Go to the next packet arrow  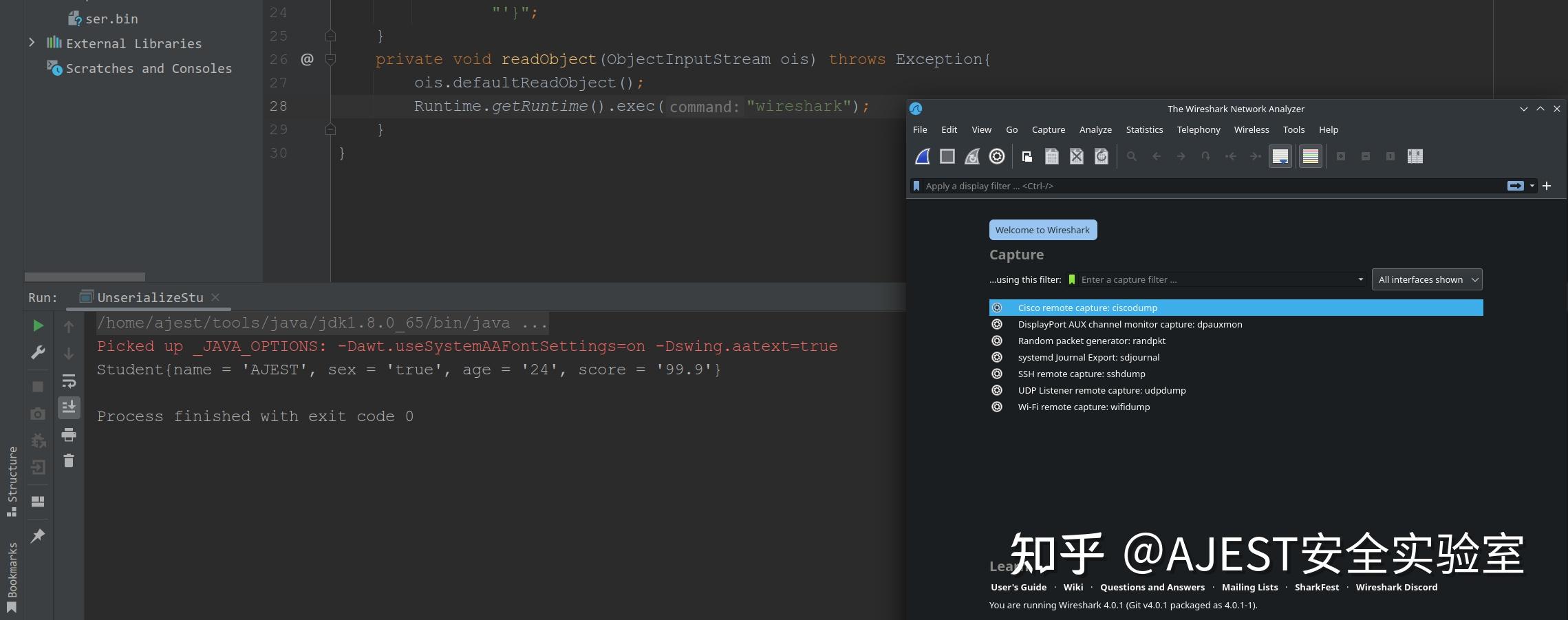click(1181, 156)
